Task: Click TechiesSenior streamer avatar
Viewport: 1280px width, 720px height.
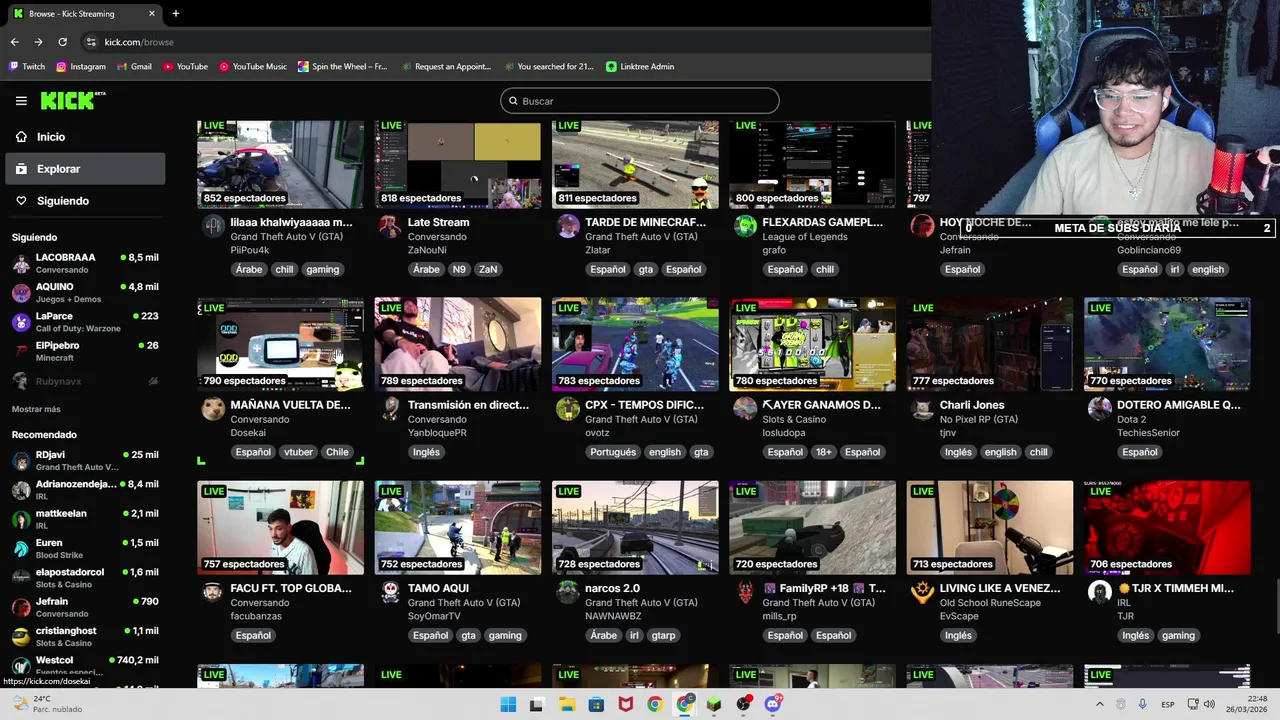Action: pyautogui.click(x=1100, y=408)
